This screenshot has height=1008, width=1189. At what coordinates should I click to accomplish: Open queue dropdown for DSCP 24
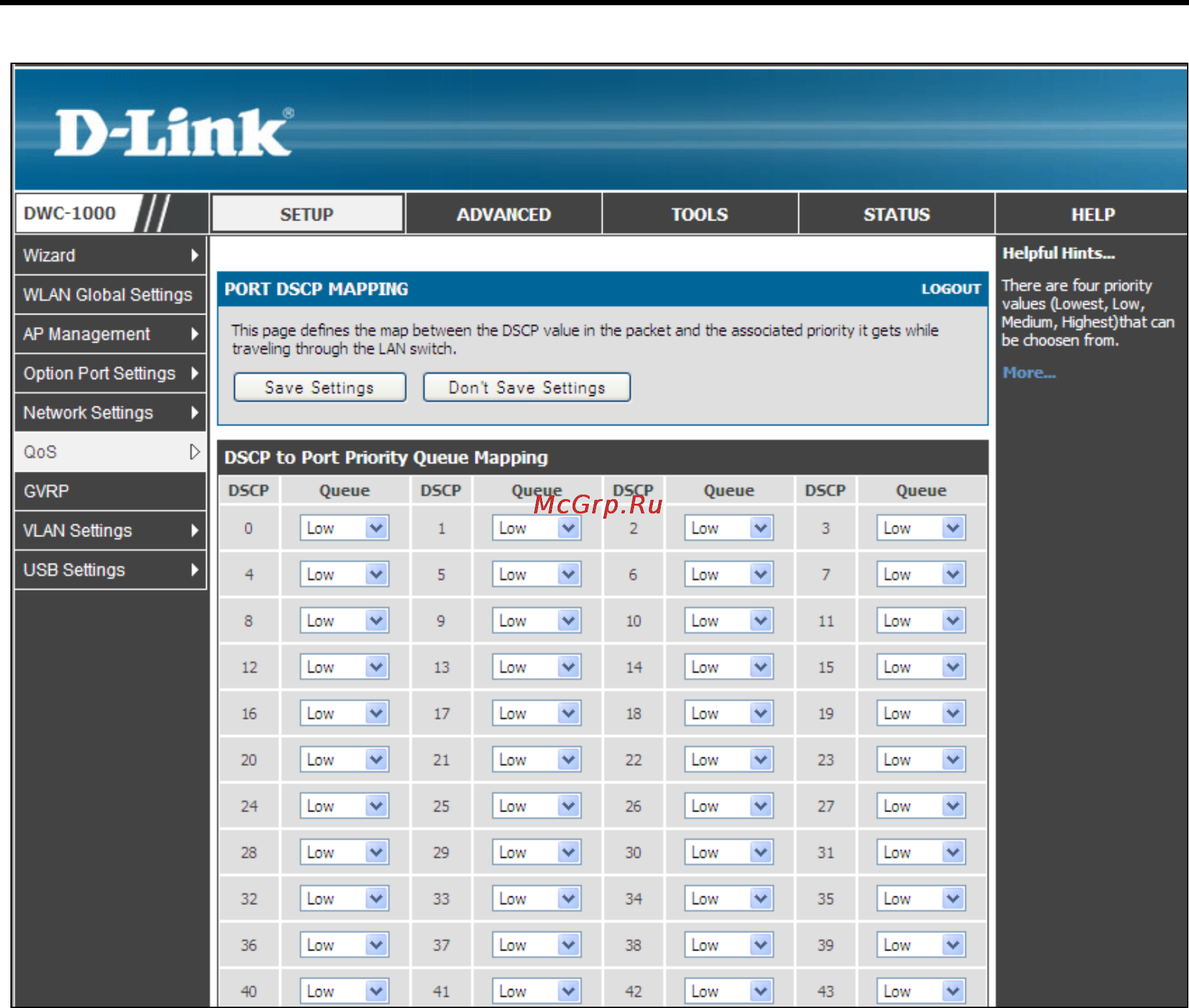coord(344,806)
